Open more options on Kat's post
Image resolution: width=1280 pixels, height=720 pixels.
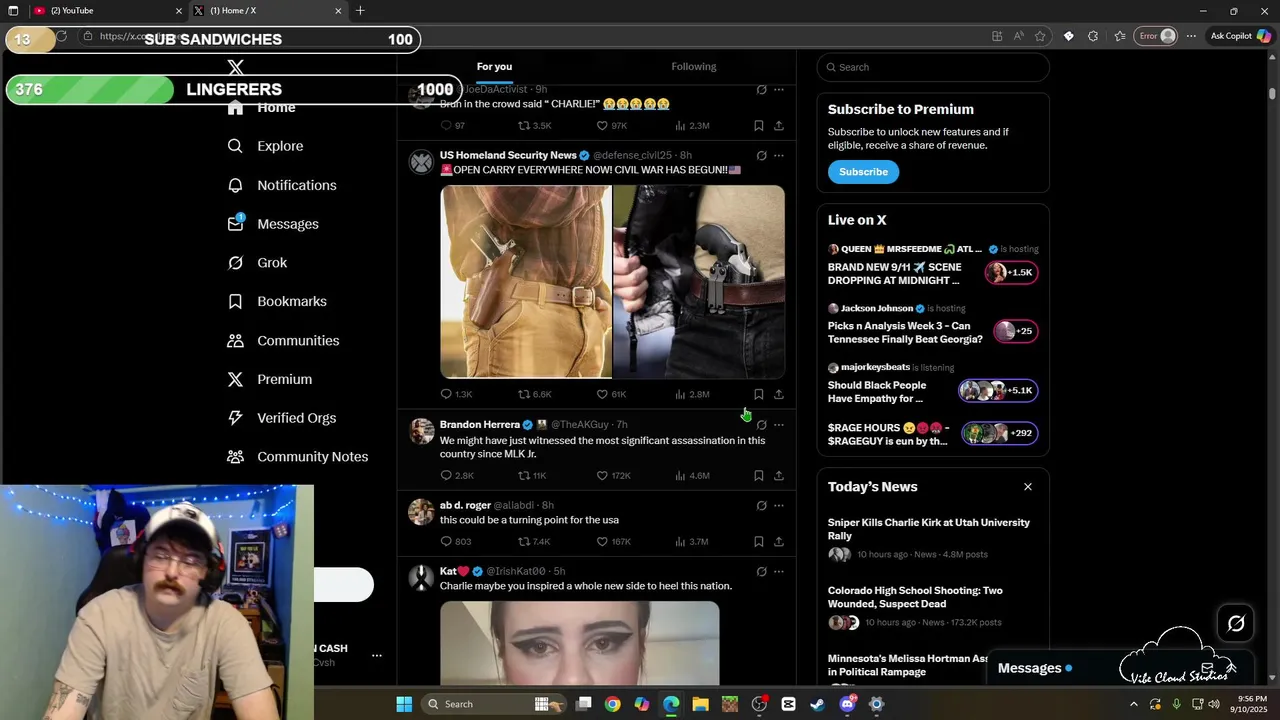tap(779, 572)
